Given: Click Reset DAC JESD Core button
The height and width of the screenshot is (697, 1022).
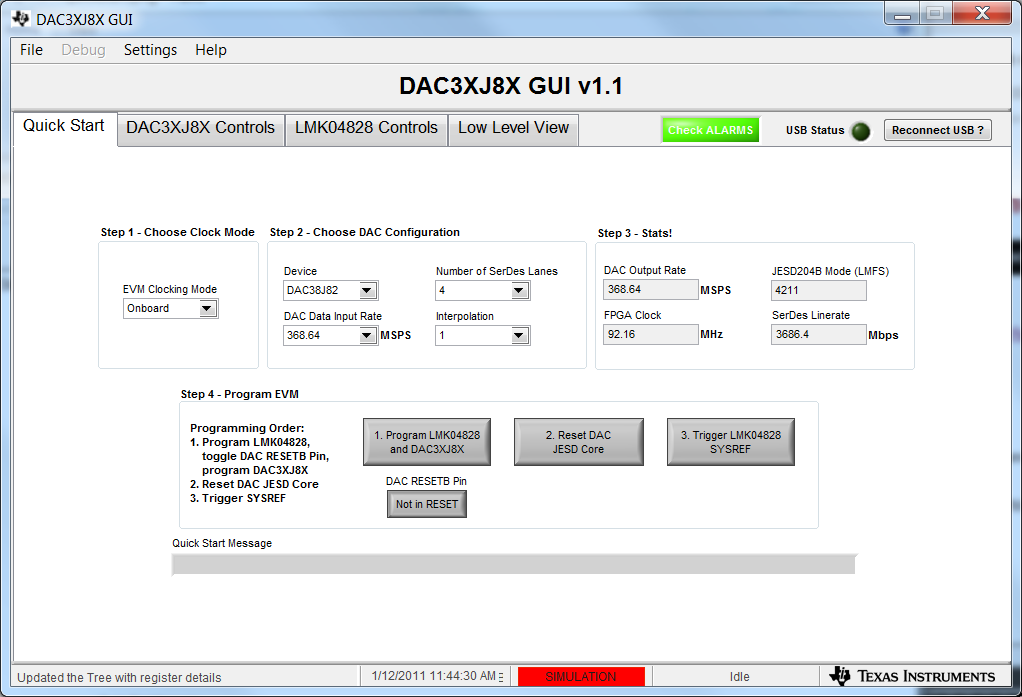Looking at the screenshot, I should click(x=578, y=442).
